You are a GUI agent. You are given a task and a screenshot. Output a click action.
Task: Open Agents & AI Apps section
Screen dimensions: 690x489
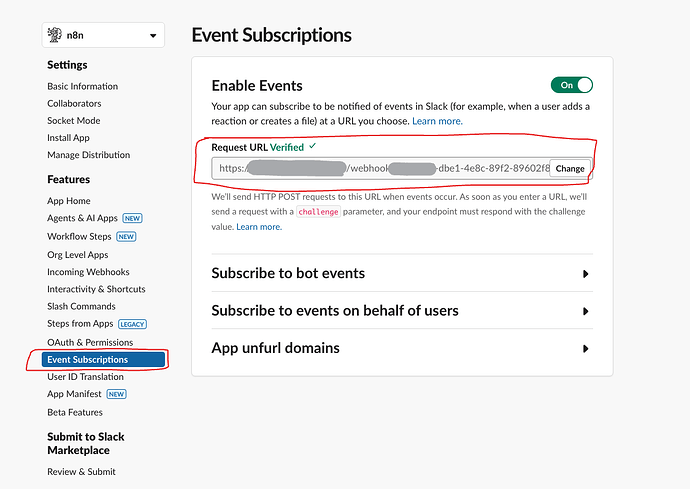point(82,218)
